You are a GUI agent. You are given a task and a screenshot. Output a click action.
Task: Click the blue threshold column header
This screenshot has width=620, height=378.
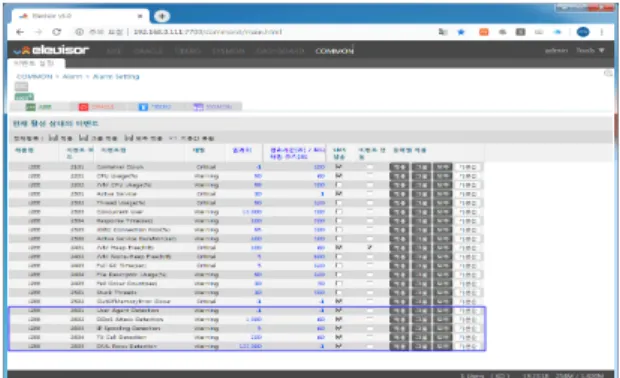242,150
